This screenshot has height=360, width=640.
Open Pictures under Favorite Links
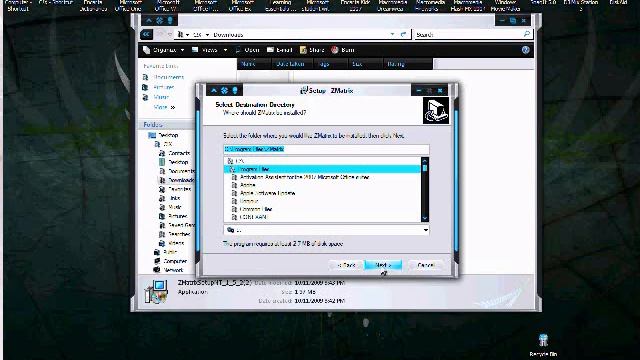[158, 87]
